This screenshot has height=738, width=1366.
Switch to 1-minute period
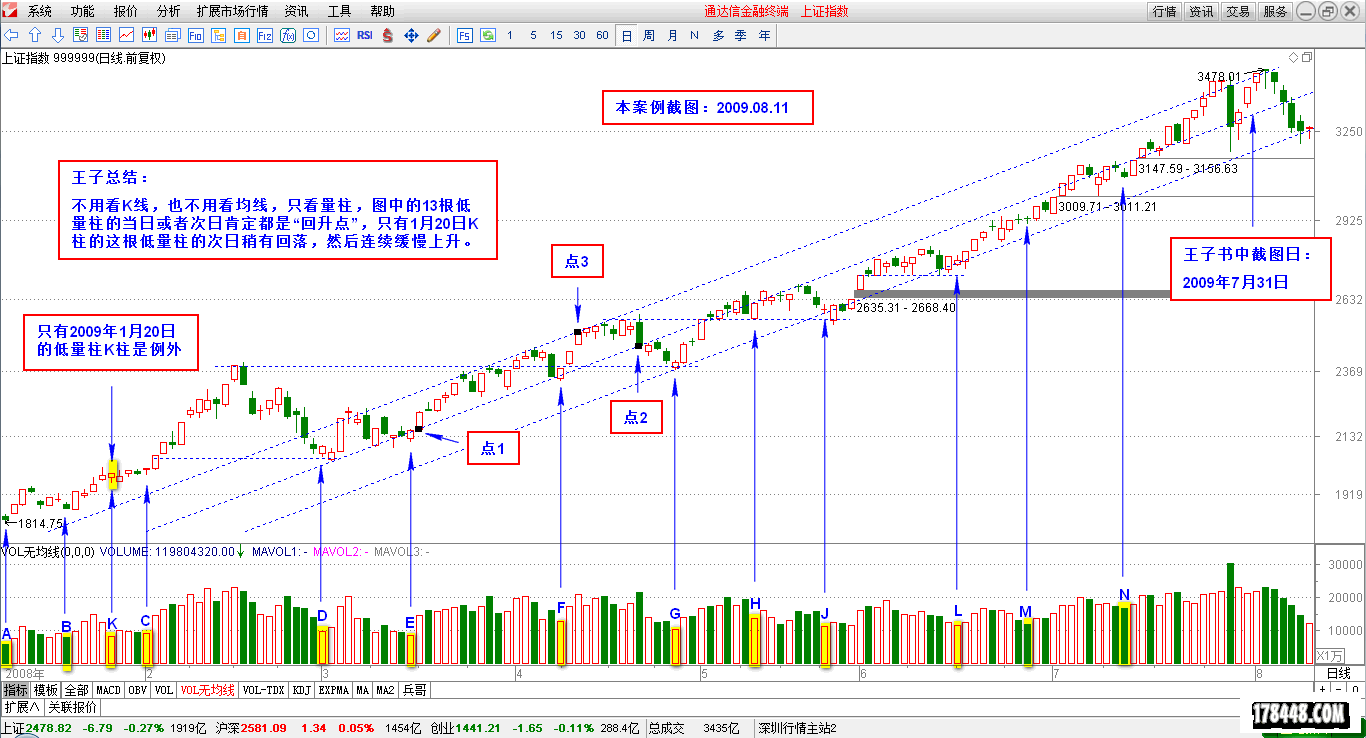click(510, 35)
